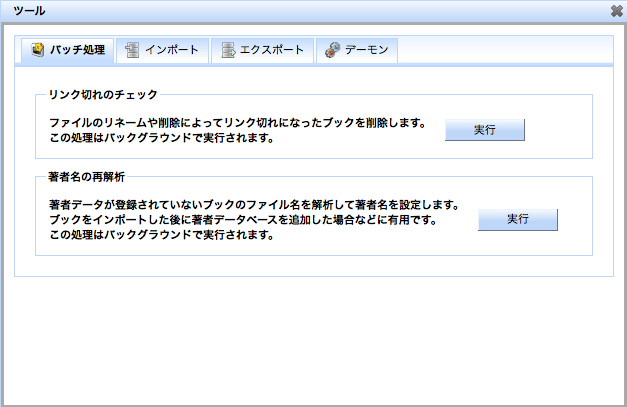
Task: Run the リンク切れのチェック 実行 button
Action: pyautogui.click(x=485, y=130)
